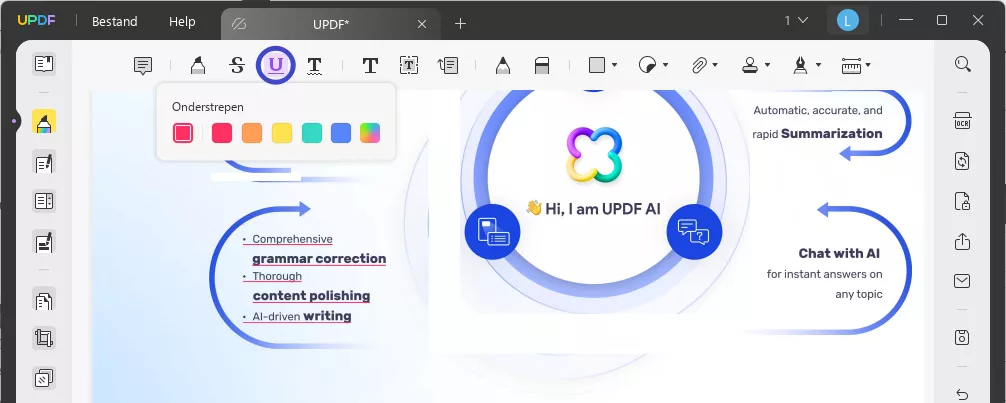The height and width of the screenshot is (403, 1006).
Task: Open the watermark and background tools in sidebar
Action: [x=44, y=379]
